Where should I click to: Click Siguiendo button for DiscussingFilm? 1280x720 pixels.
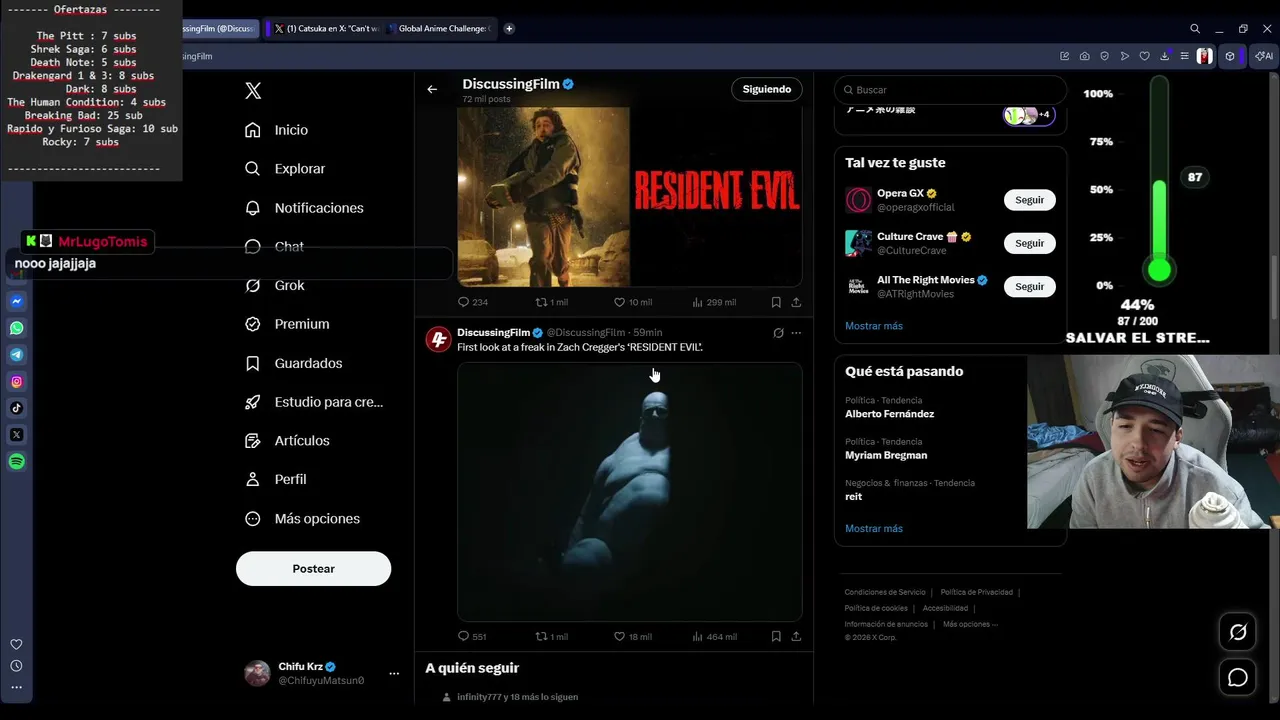pos(767,89)
